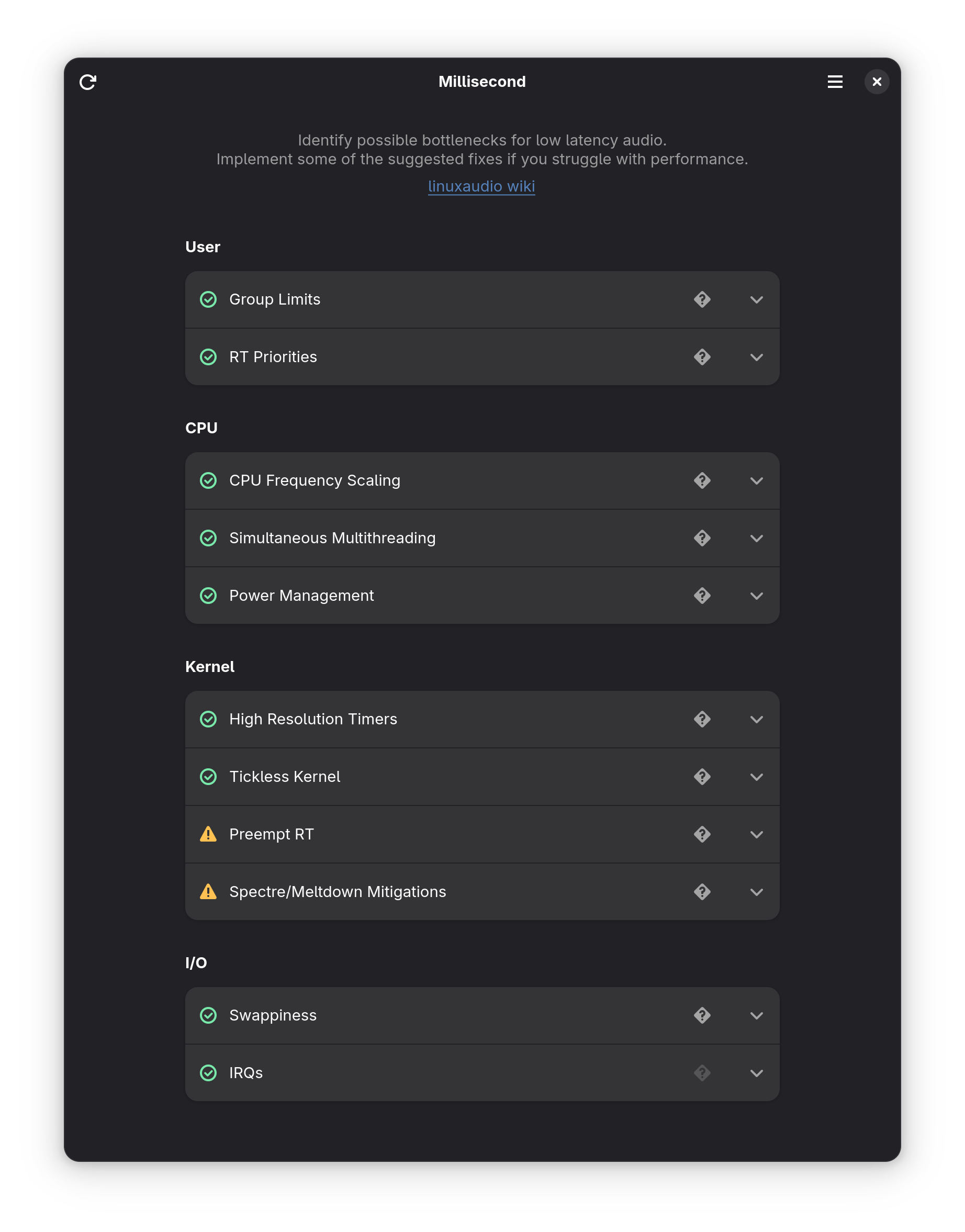Click help icon for Simultaneous Multithreading
Viewport: 965px width, 1232px height.
702,538
